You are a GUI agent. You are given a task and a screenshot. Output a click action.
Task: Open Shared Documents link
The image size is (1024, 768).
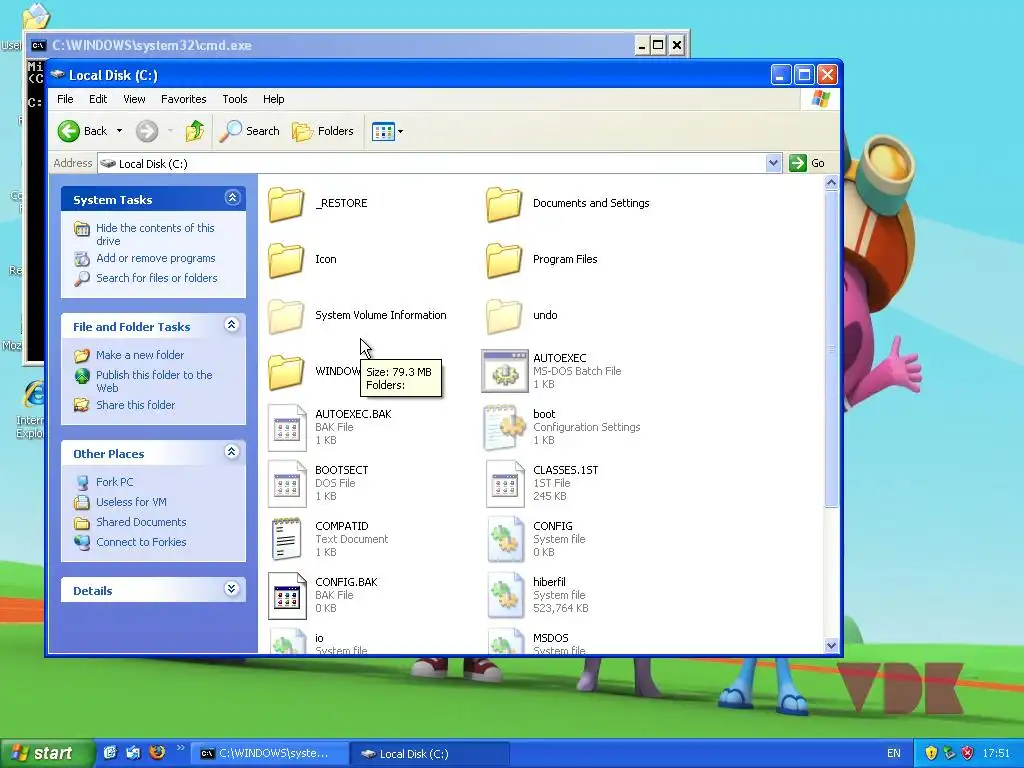coord(141,522)
